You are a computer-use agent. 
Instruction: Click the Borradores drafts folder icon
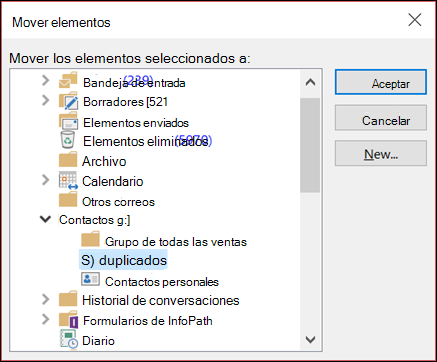tap(68, 100)
